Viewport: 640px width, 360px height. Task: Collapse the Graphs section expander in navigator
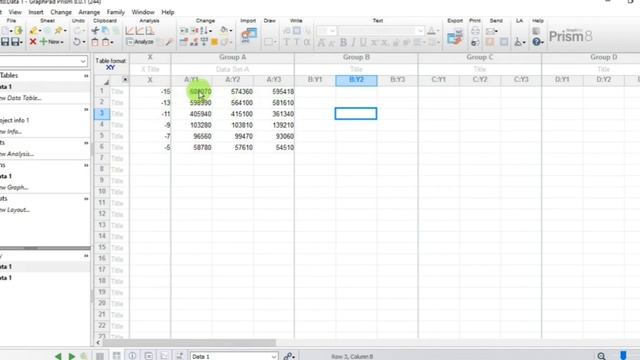86,165
